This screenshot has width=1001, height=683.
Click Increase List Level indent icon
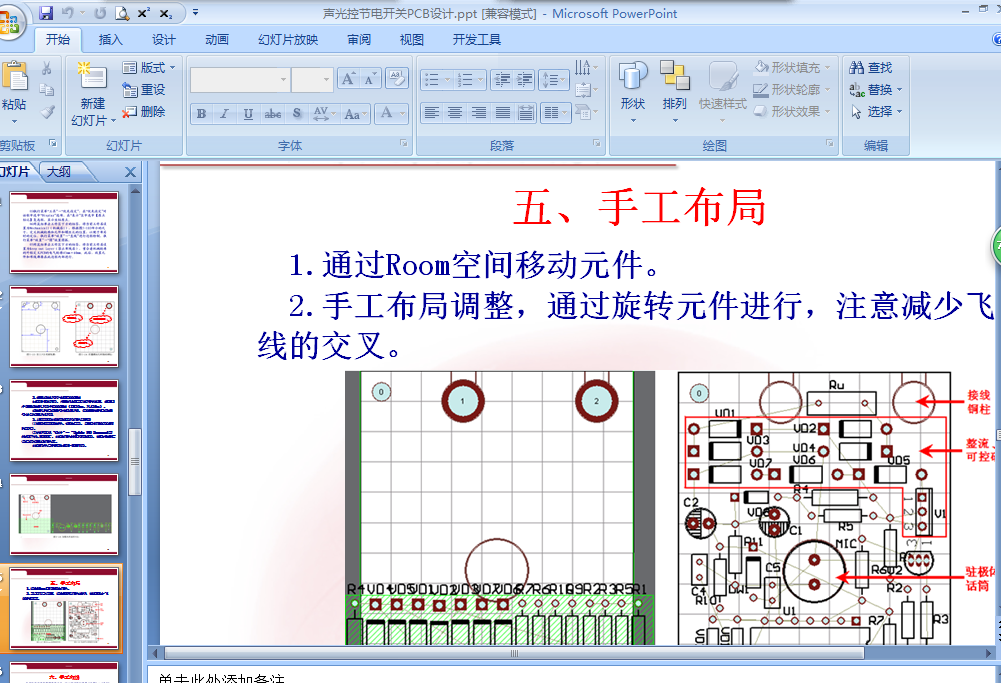pos(525,80)
